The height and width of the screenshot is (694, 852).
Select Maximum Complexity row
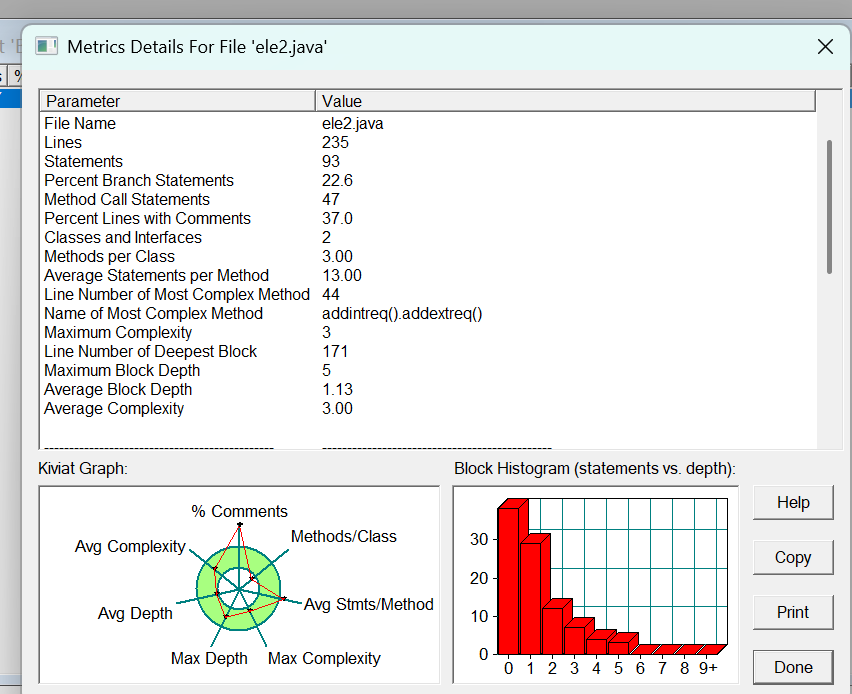tap(428, 333)
